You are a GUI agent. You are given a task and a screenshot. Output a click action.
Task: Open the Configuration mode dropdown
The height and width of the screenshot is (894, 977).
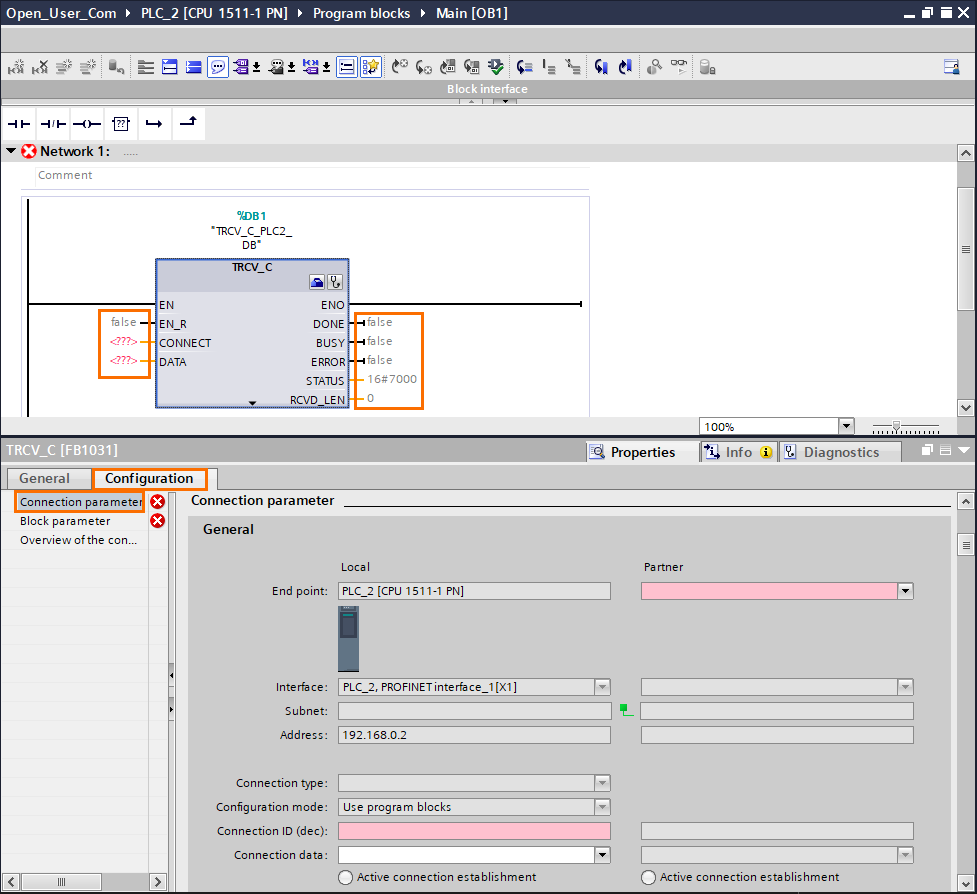point(602,806)
